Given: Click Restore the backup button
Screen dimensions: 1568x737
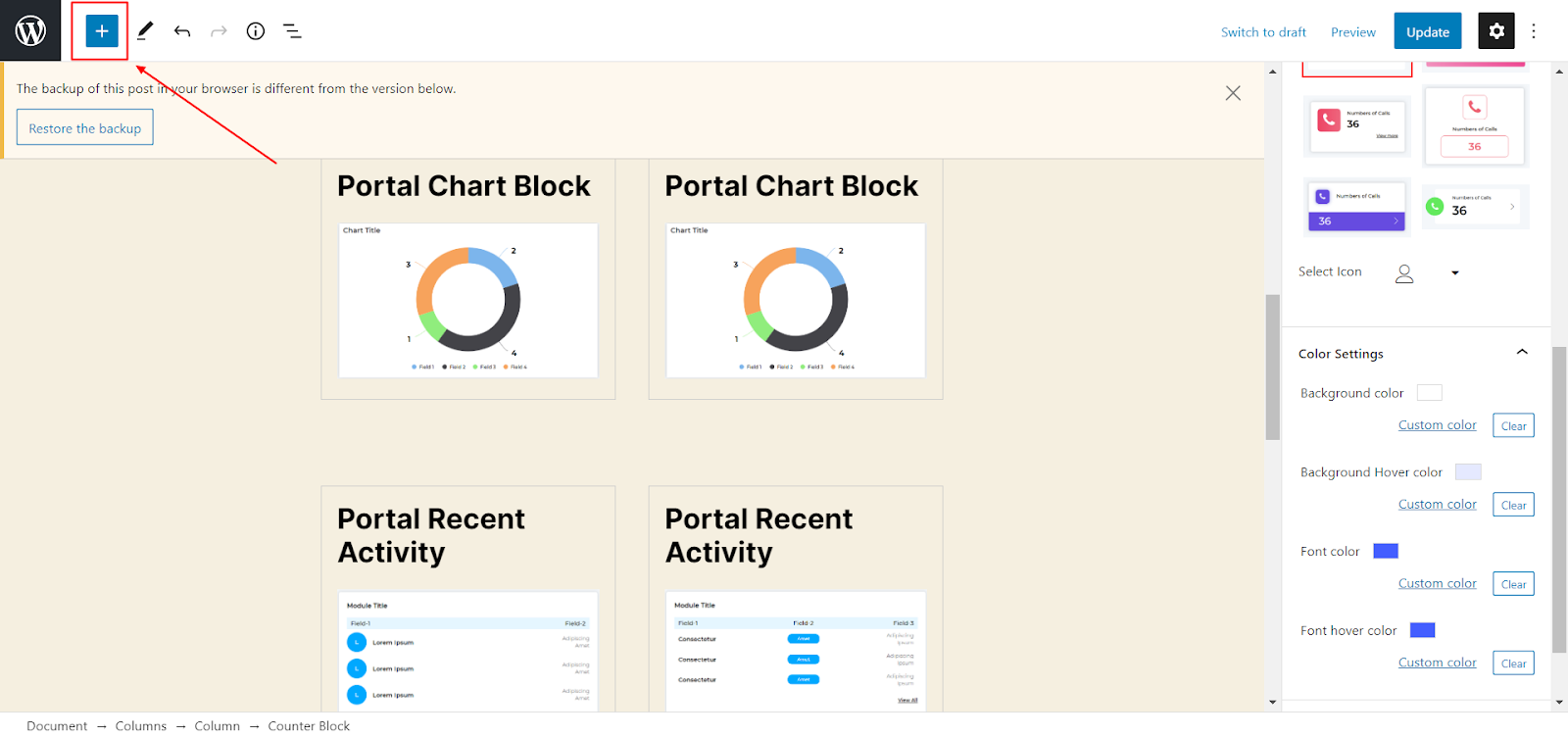Looking at the screenshot, I should (85, 128).
